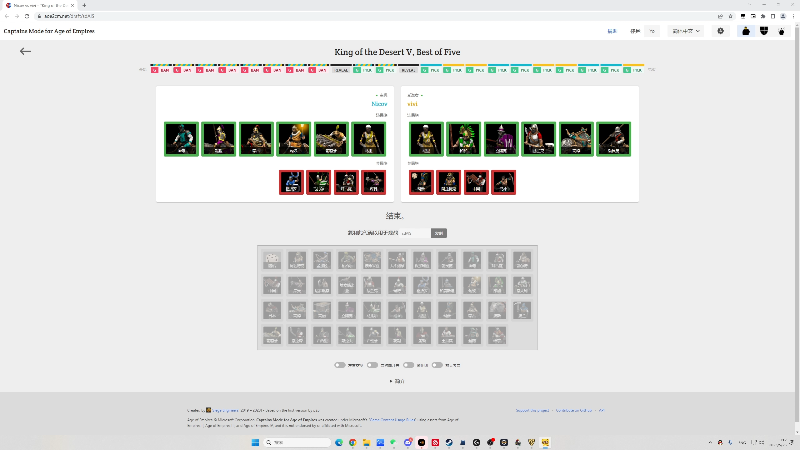This screenshot has width=800, height=450.
Task: Open the browser three-dot menu
Action: click(x=793, y=16)
